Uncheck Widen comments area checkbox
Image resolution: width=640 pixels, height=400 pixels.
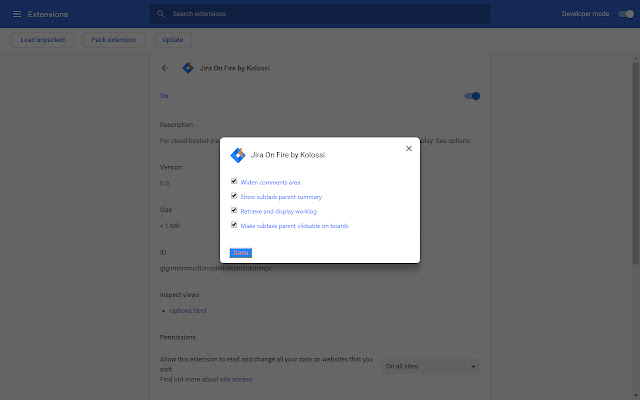pos(234,181)
